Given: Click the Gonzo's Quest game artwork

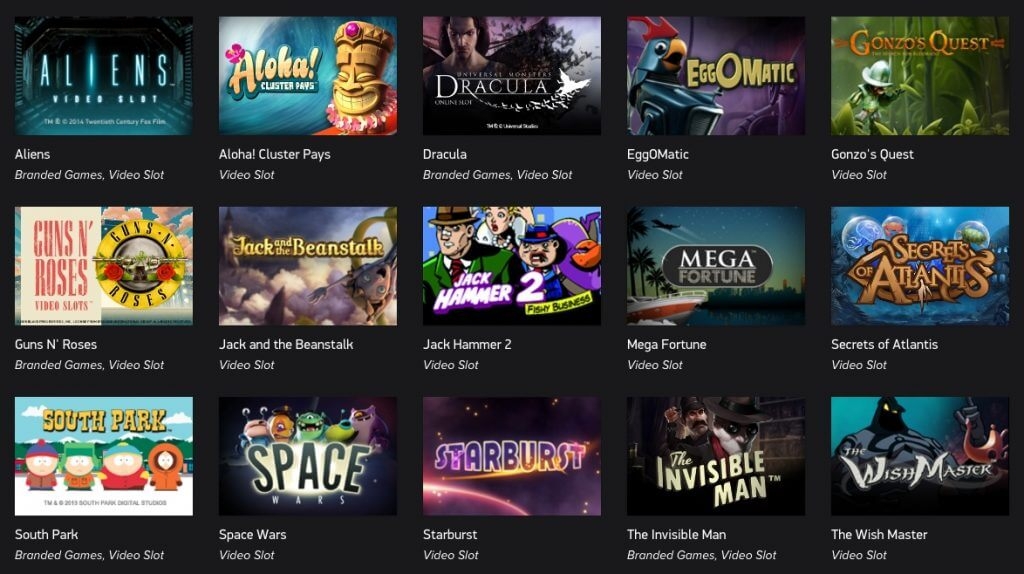Looking at the screenshot, I should [920, 76].
